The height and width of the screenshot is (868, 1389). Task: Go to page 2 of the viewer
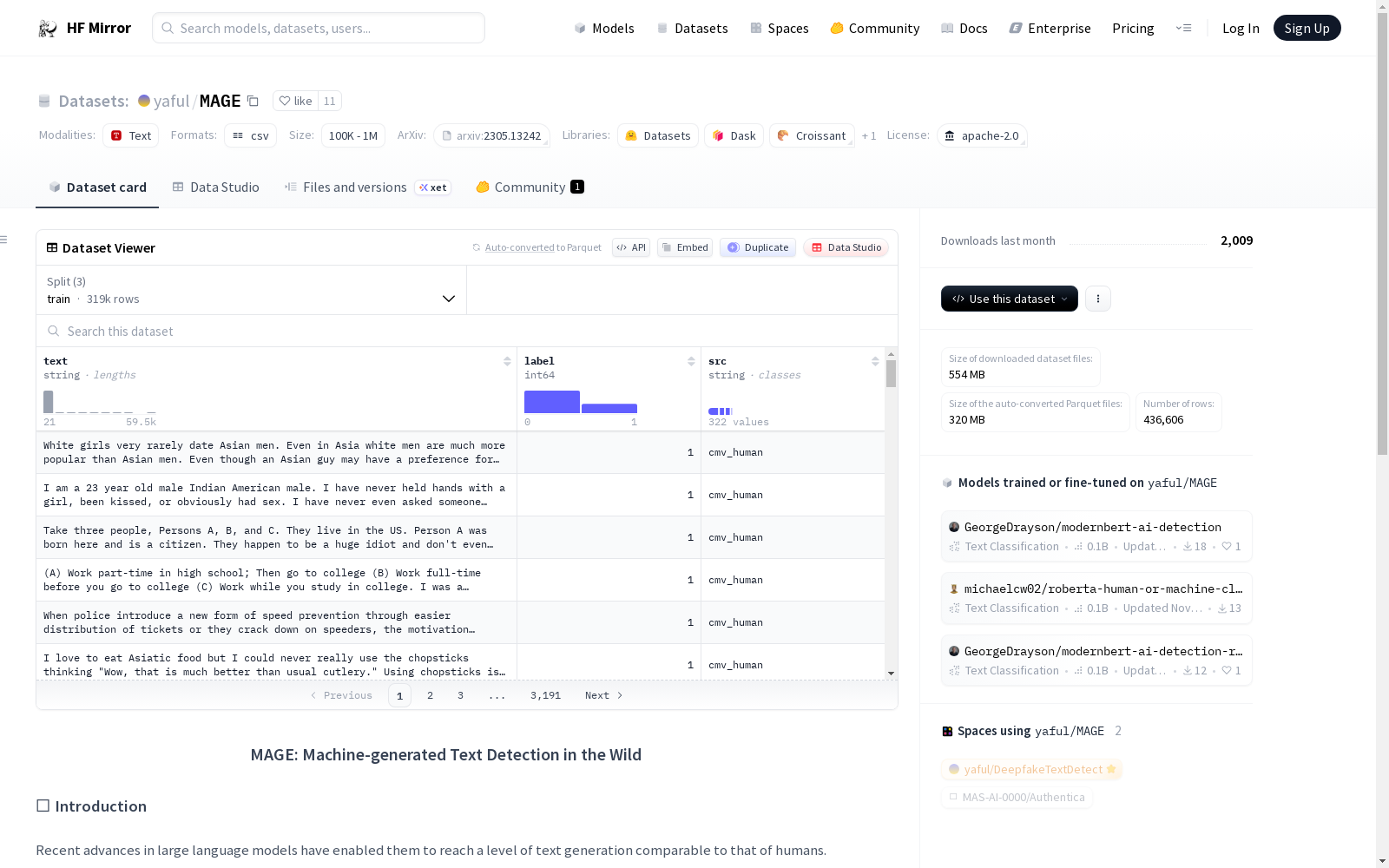click(430, 695)
